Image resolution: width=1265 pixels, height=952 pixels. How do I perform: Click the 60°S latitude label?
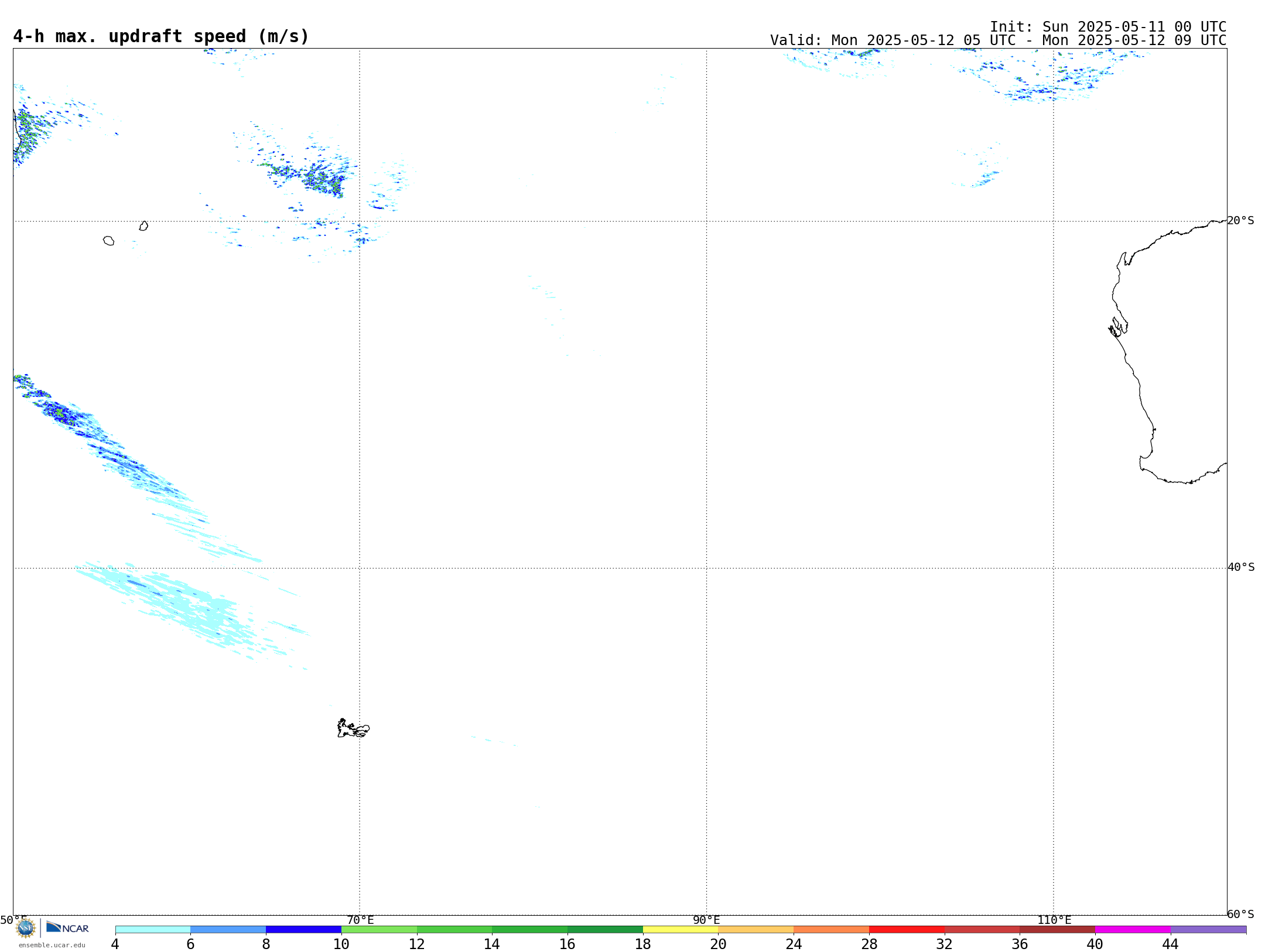[x=1240, y=914]
